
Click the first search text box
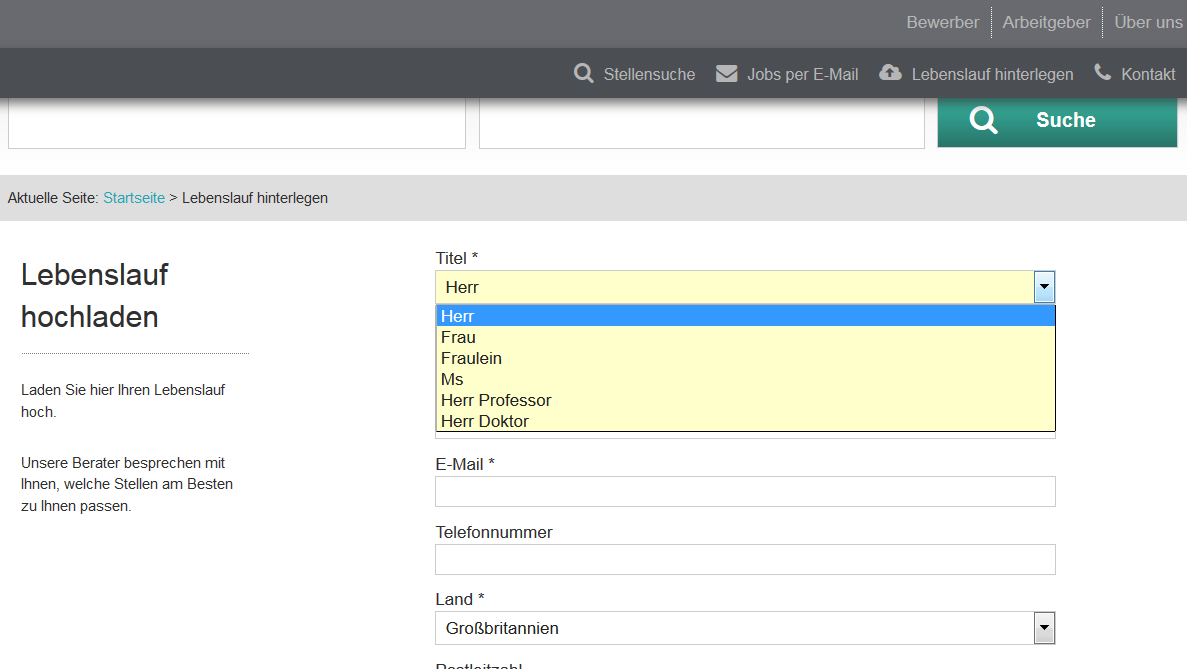(237, 125)
